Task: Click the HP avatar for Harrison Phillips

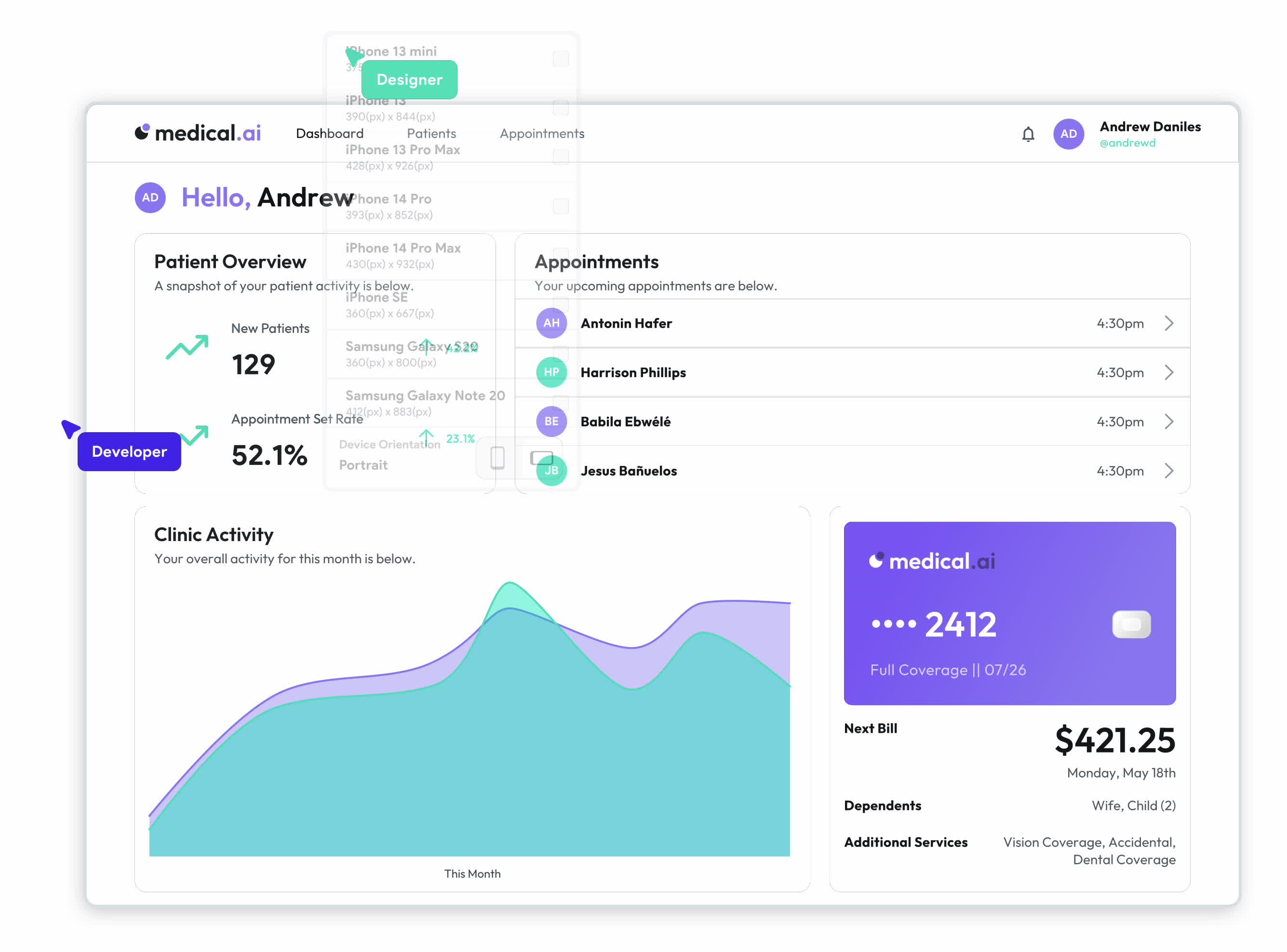Action: click(x=551, y=372)
